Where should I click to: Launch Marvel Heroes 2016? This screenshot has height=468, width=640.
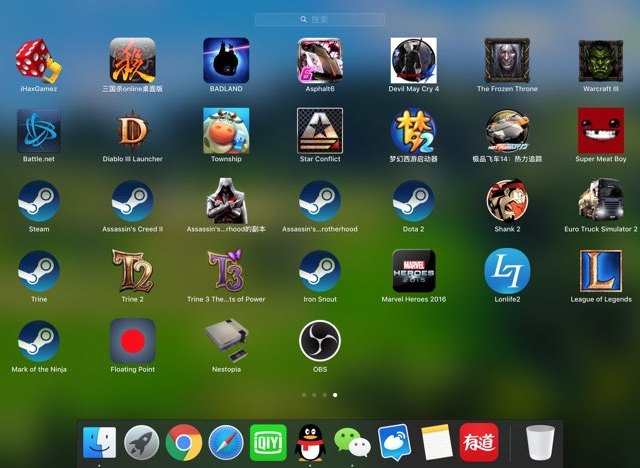click(x=414, y=271)
